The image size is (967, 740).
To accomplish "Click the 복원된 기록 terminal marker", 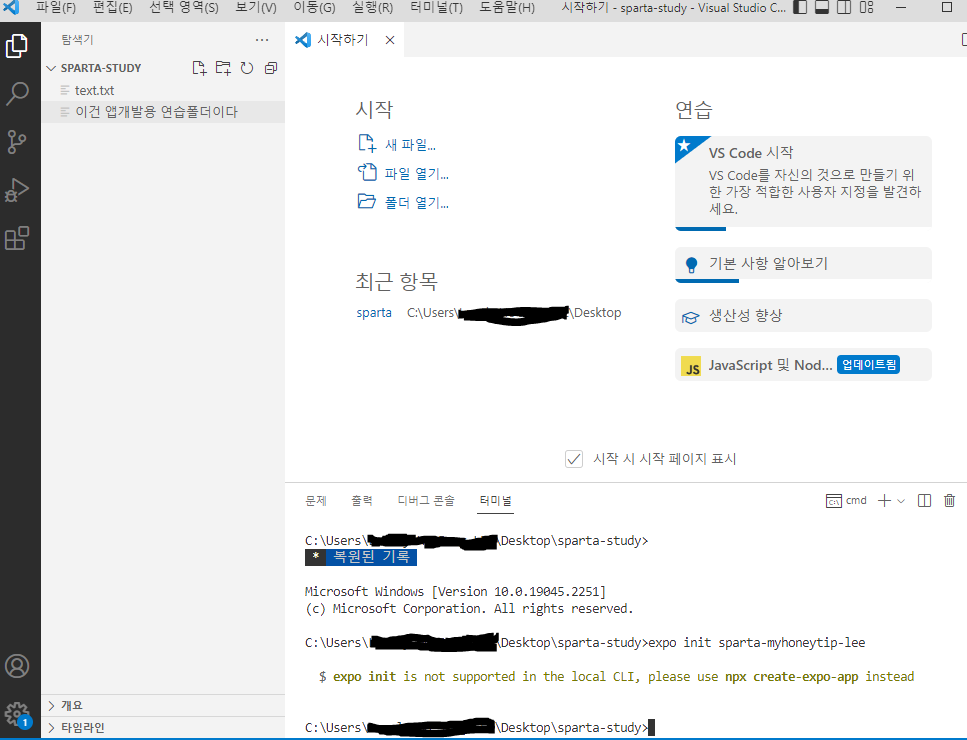I will click(361, 557).
